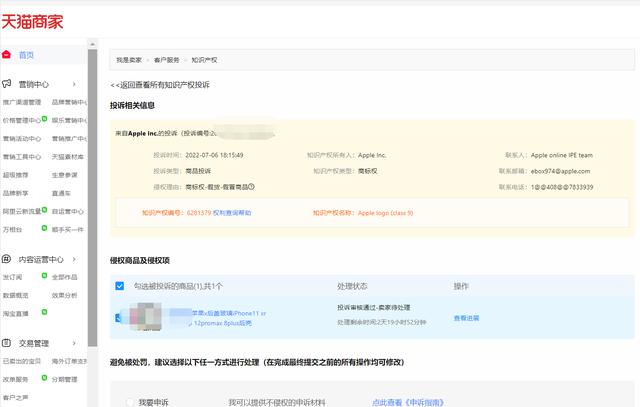This screenshot has width=640, height=407.
Task: Click the help icon after 假冒商品
Action: click(x=251, y=187)
